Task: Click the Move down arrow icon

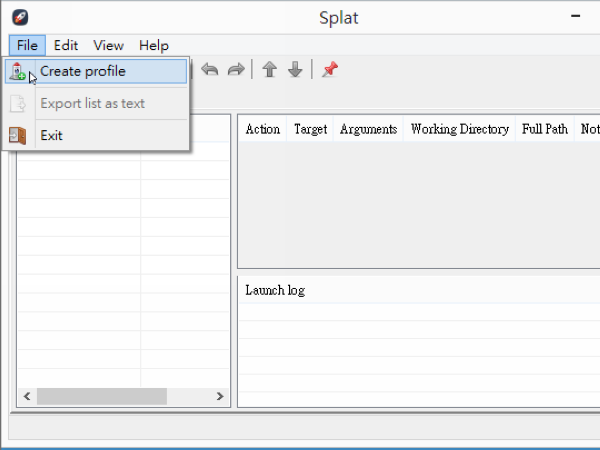Action: tap(295, 70)
